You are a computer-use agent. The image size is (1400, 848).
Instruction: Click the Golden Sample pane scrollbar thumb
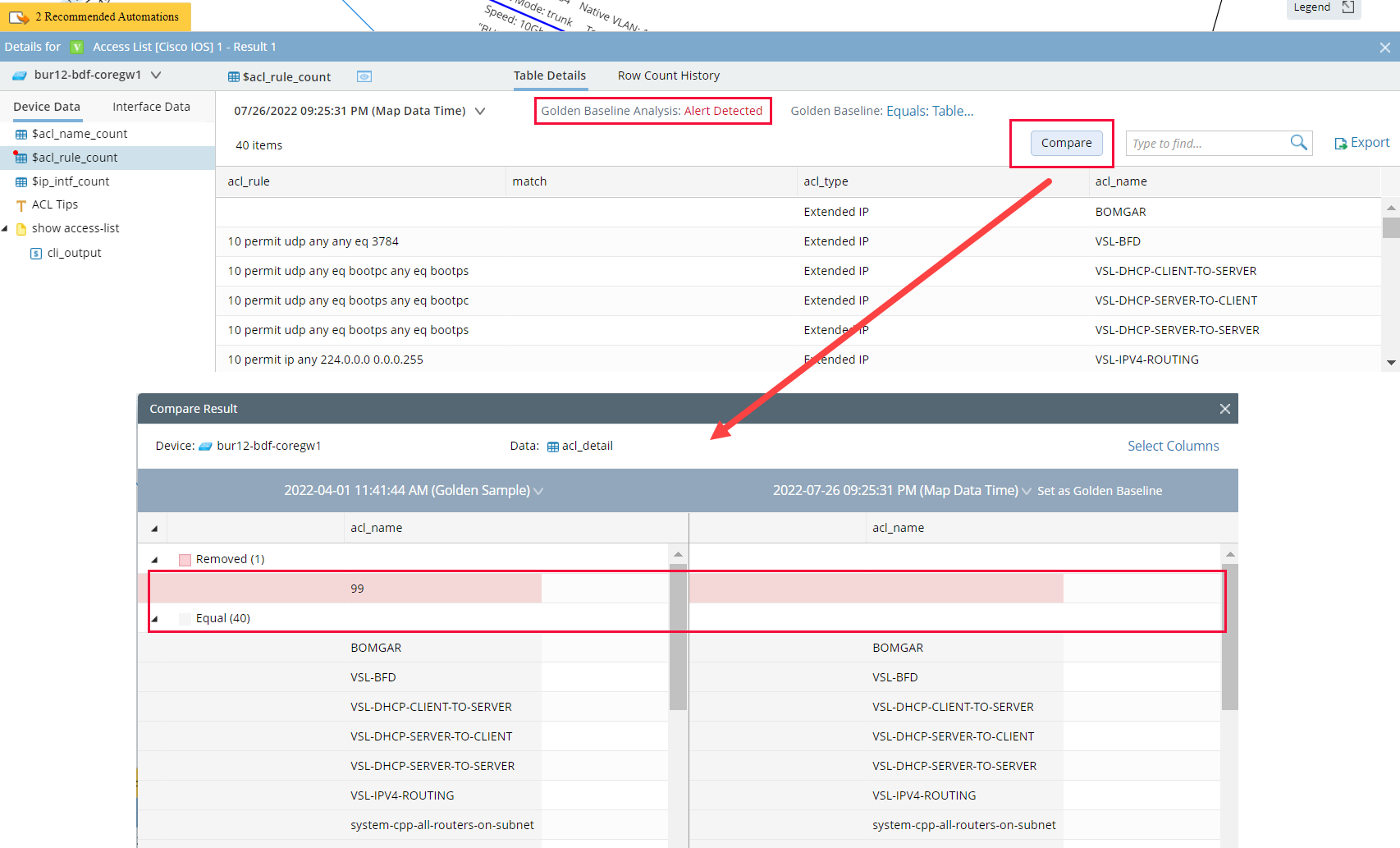pyautogui.click(x=678, y=638)
